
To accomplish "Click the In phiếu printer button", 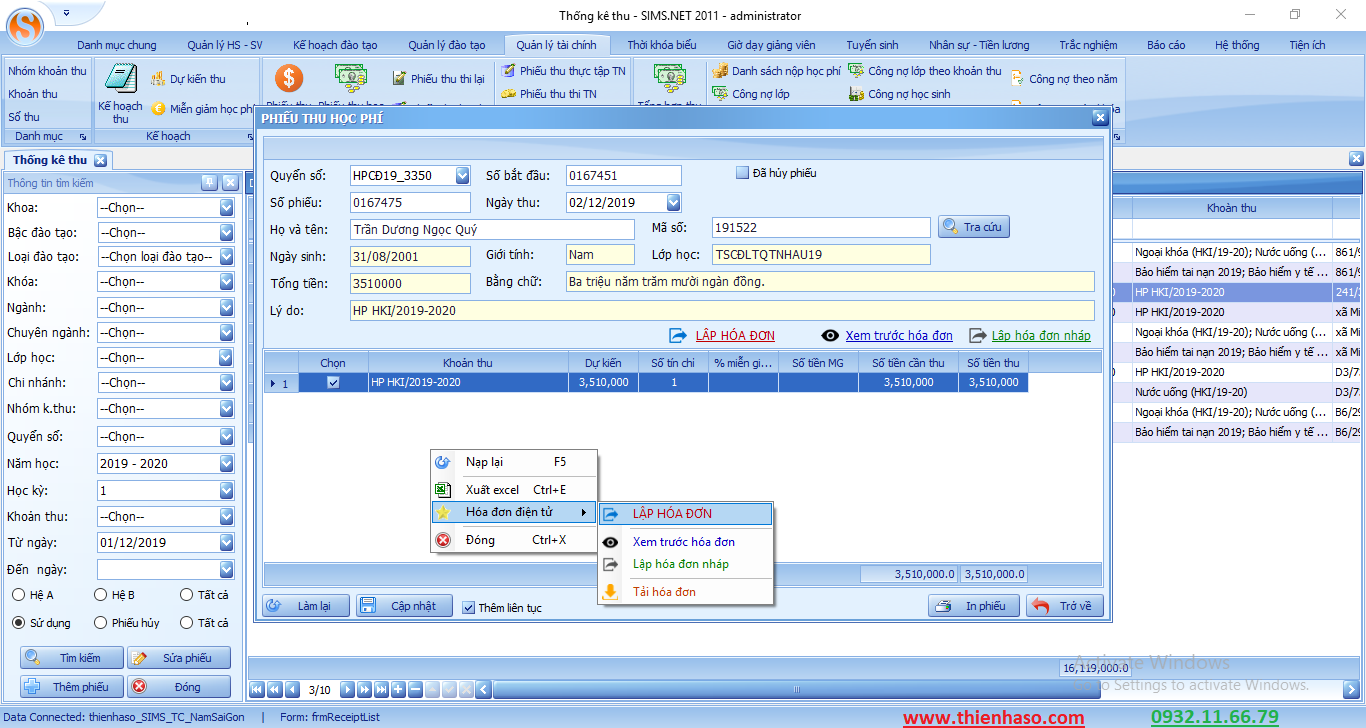I will pyautogui.click(x=975, y=606).
